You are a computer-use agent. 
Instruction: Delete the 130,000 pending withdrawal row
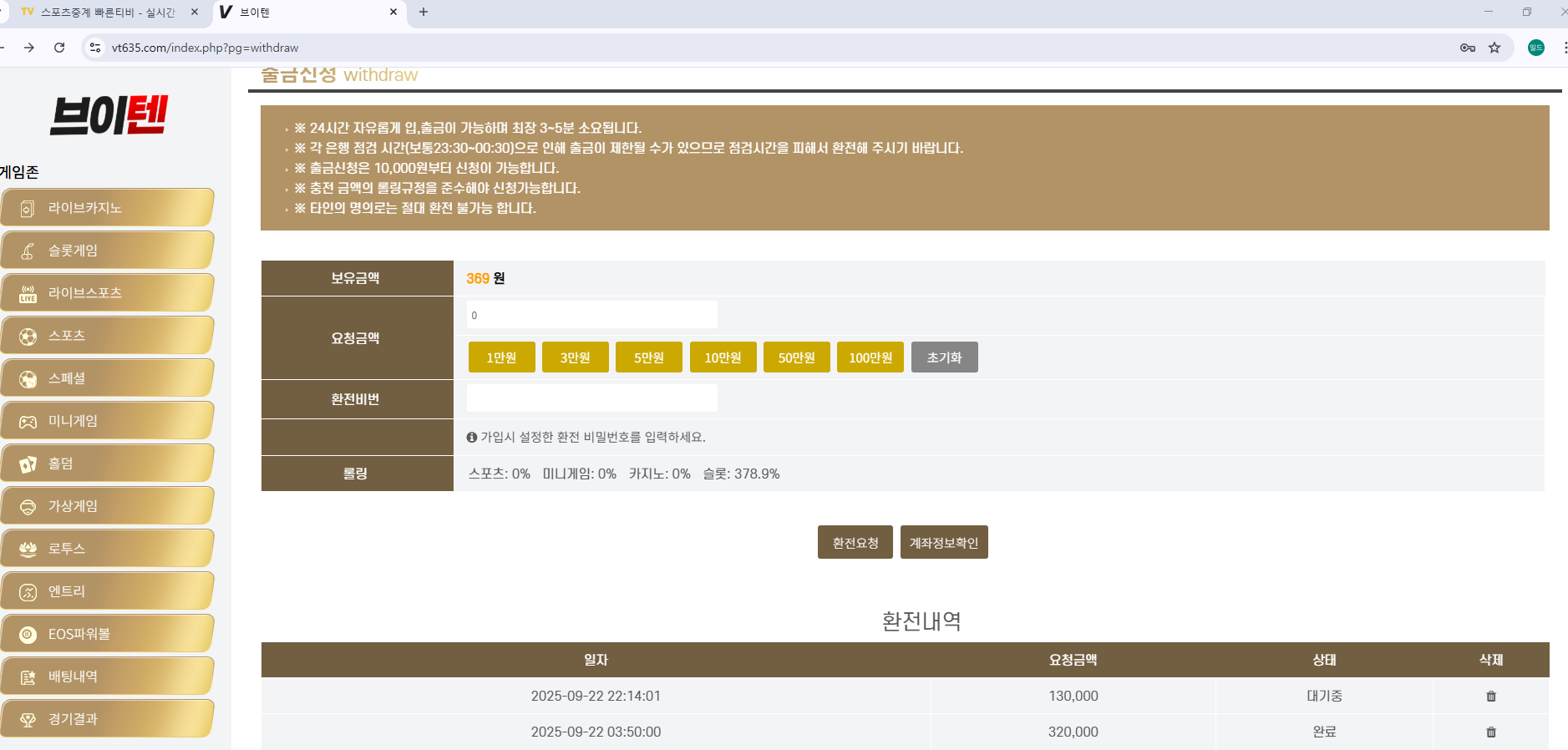1491,696
